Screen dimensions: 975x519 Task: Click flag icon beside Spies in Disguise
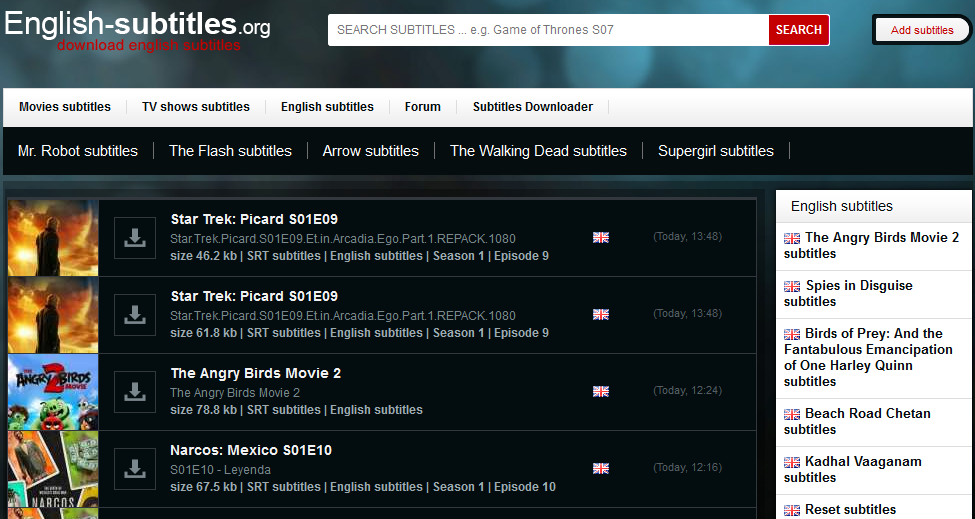[x=792, y=286]
